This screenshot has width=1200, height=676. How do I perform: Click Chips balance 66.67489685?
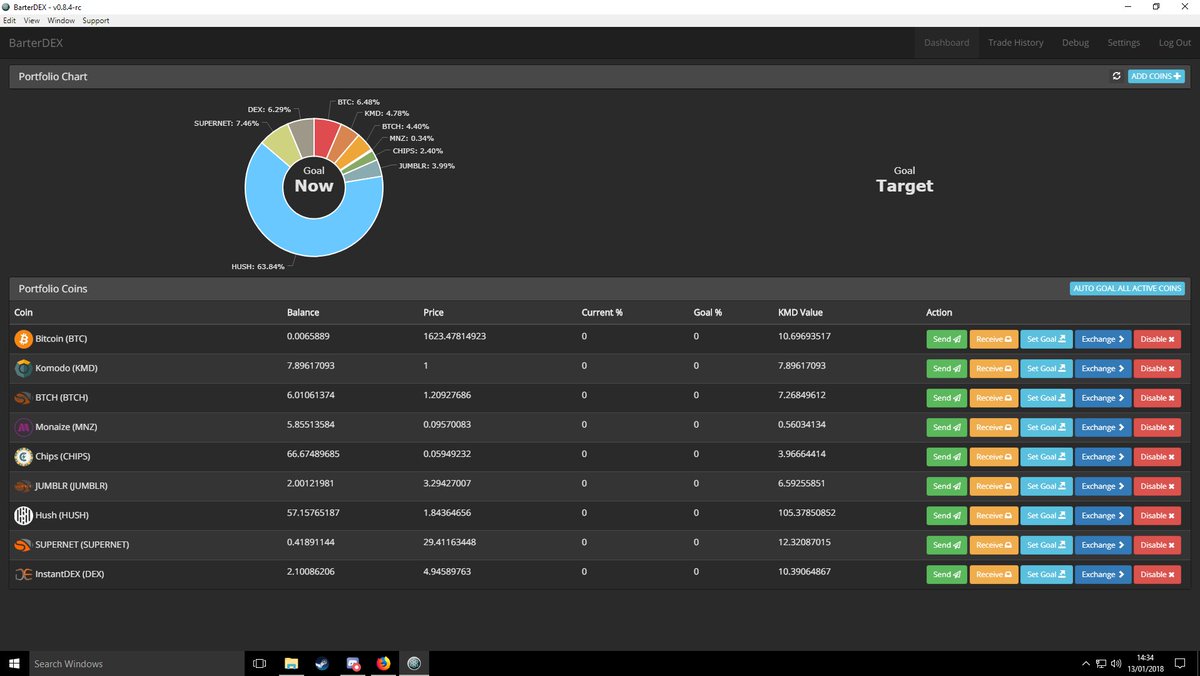313,454
